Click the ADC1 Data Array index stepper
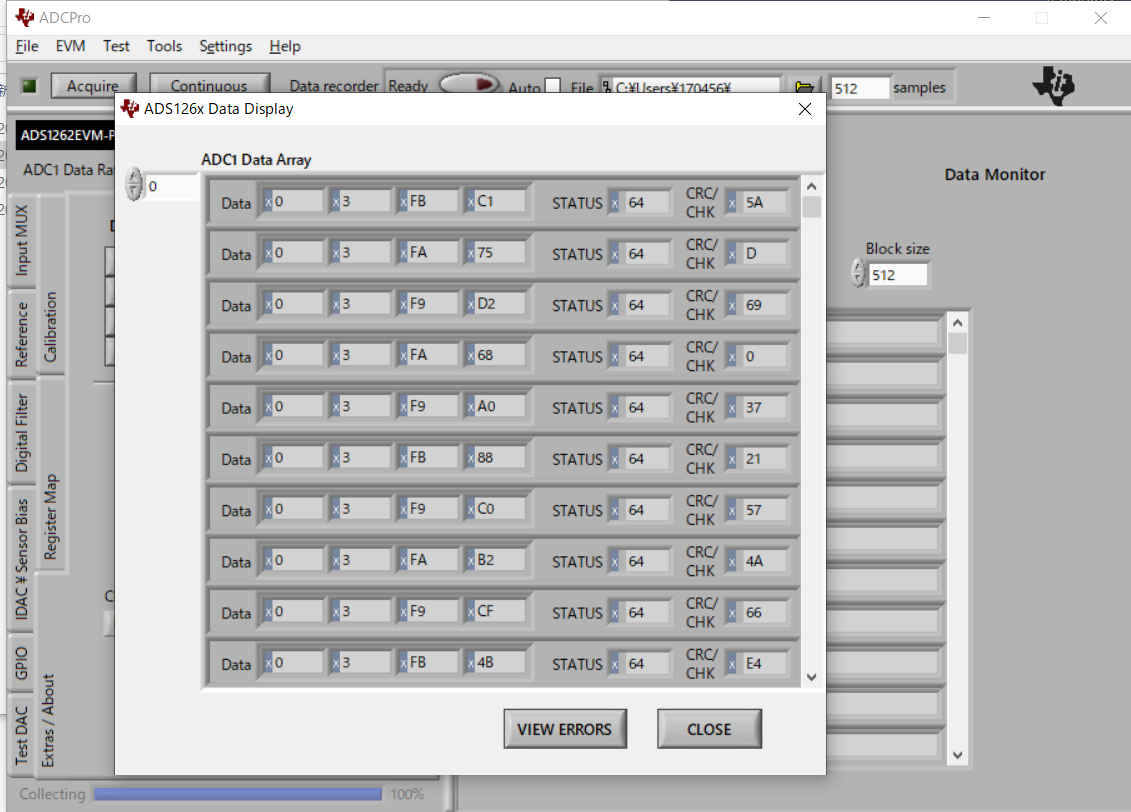Image resolution: width=1131 pixels, height=812 pixels. coord(134,184)
